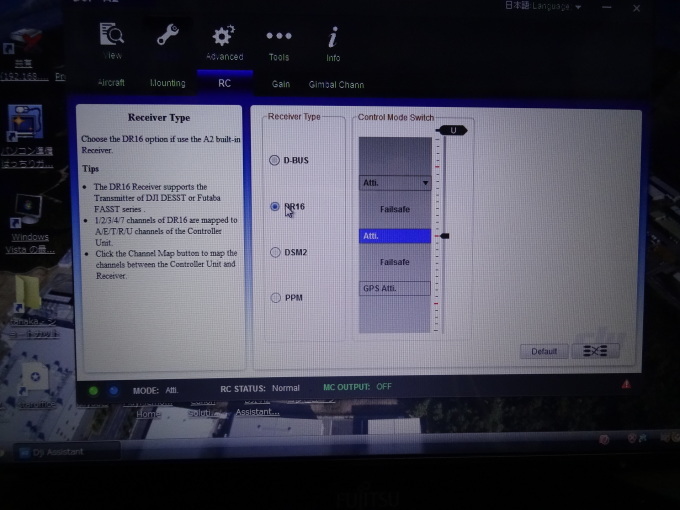Open the View section icon
The width and height of the screenshot is (680, 510).
tap(112, 34)
